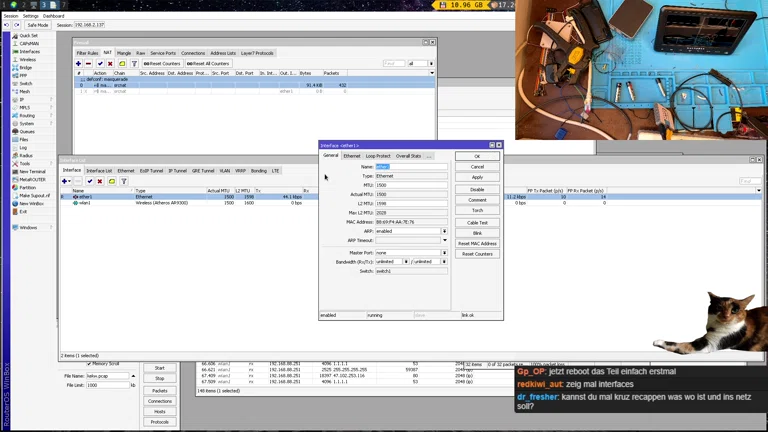This screenshot has height=432, width=768.
Task: Expand the ARP Timeout field arrow
Action: pos(443,240)
